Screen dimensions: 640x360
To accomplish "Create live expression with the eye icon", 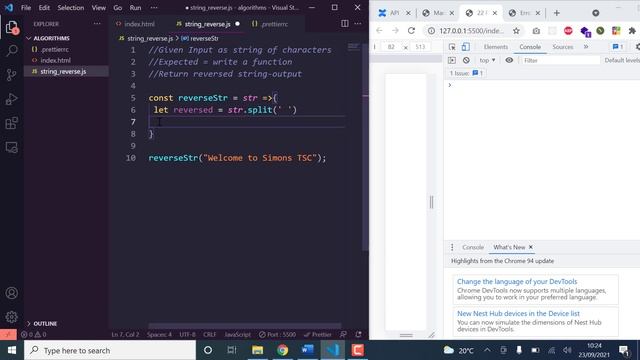I will pyautogui.click(x=509, y=60).
